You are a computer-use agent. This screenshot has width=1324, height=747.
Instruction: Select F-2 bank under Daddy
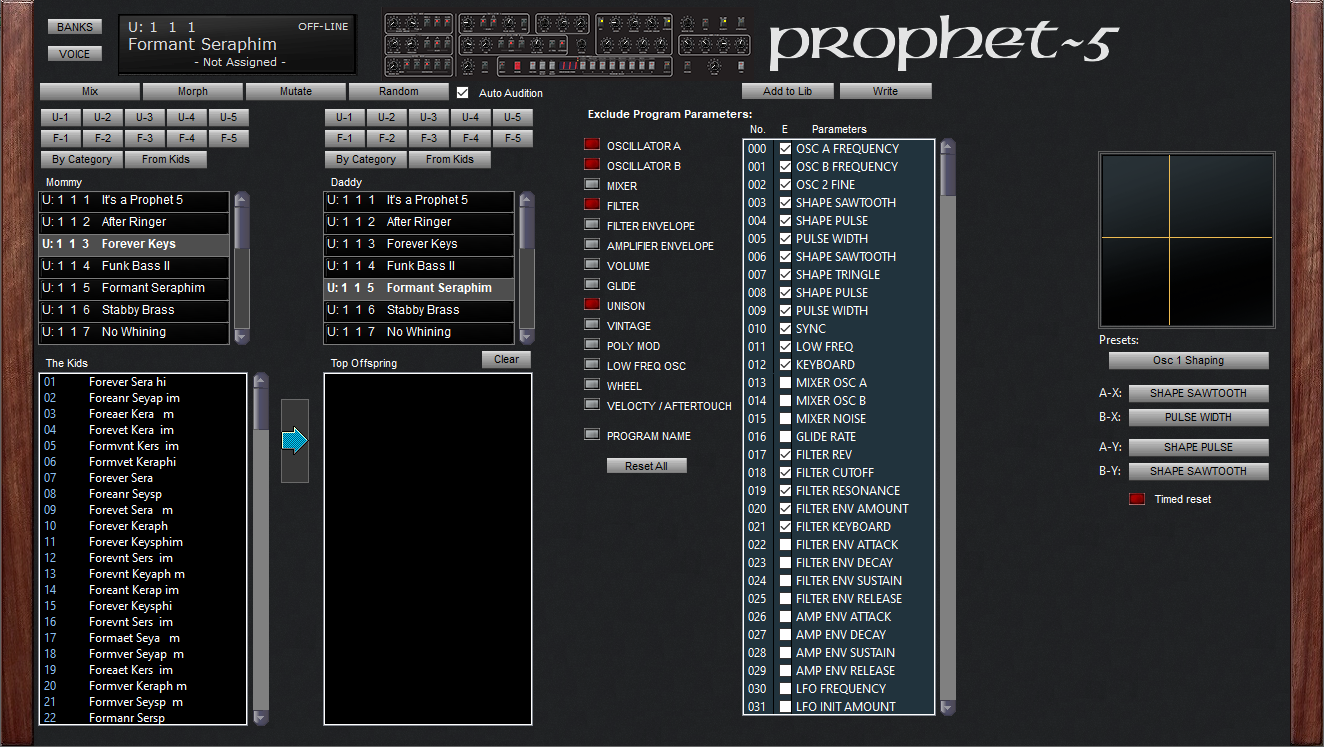tap(386, 139)
